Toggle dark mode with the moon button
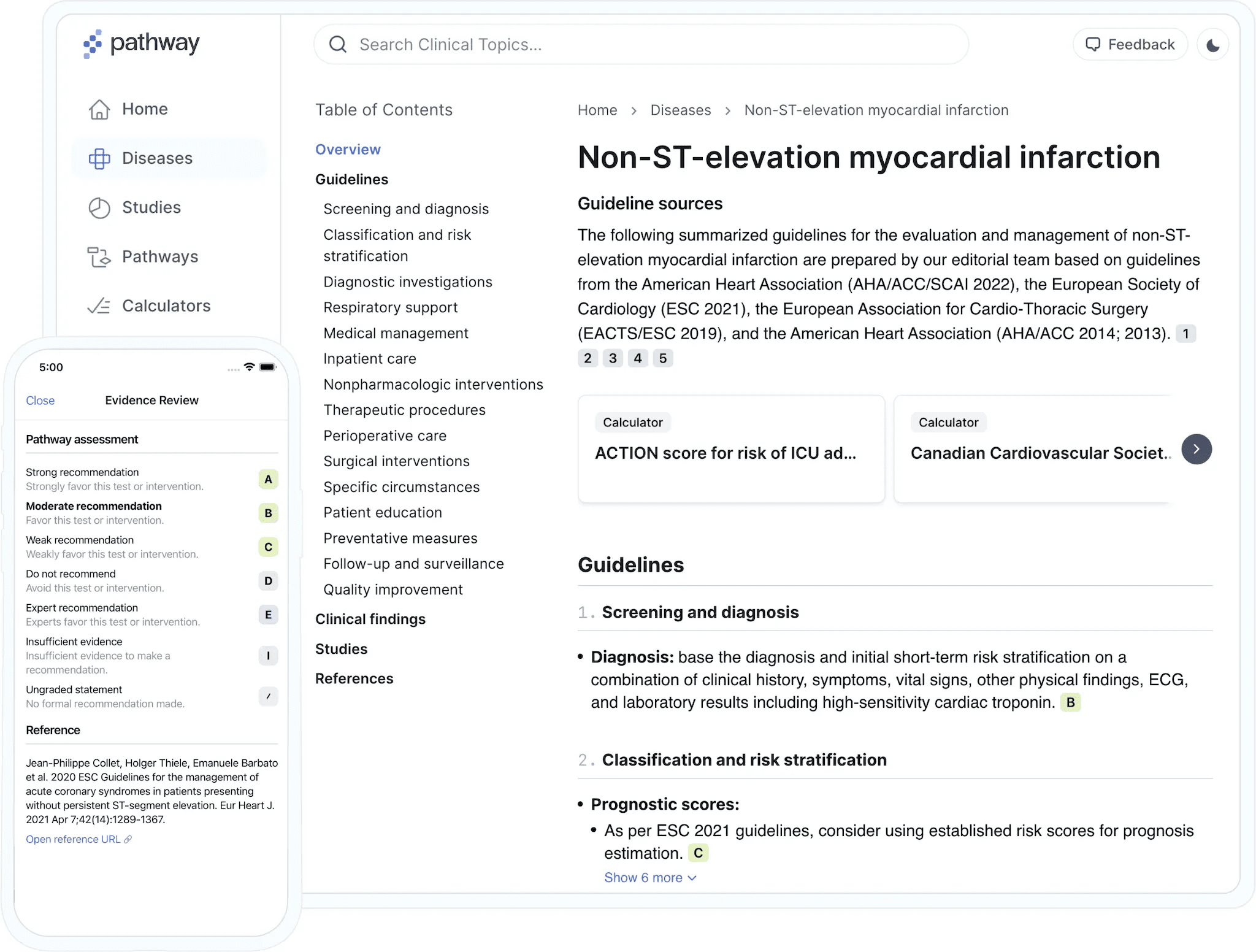Viewport: 1256px width, 952px height. click(1213, 44)
